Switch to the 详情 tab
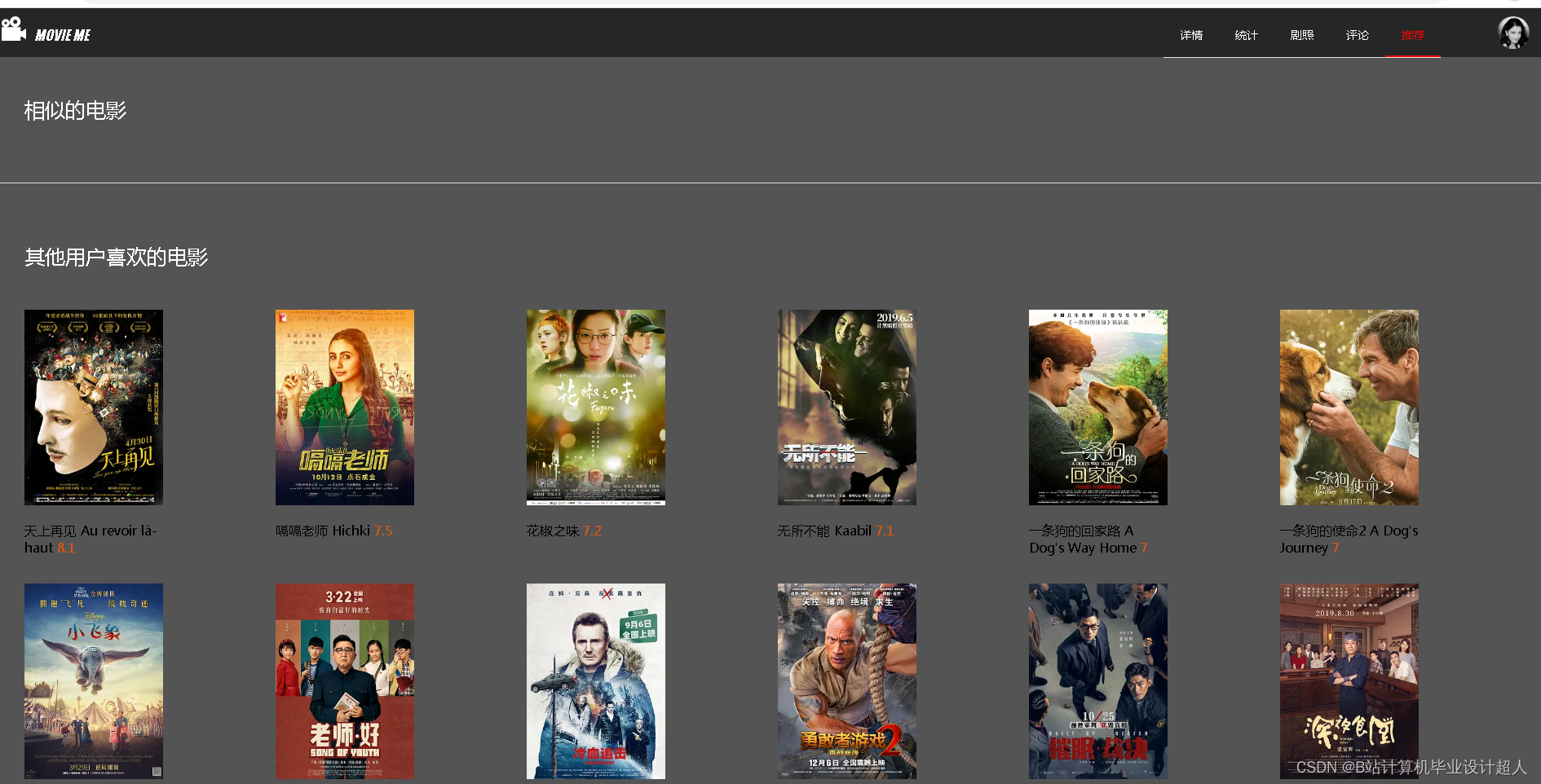Image resolution: width=1541 pixels, height=784 pixels. pos(1191,35)
